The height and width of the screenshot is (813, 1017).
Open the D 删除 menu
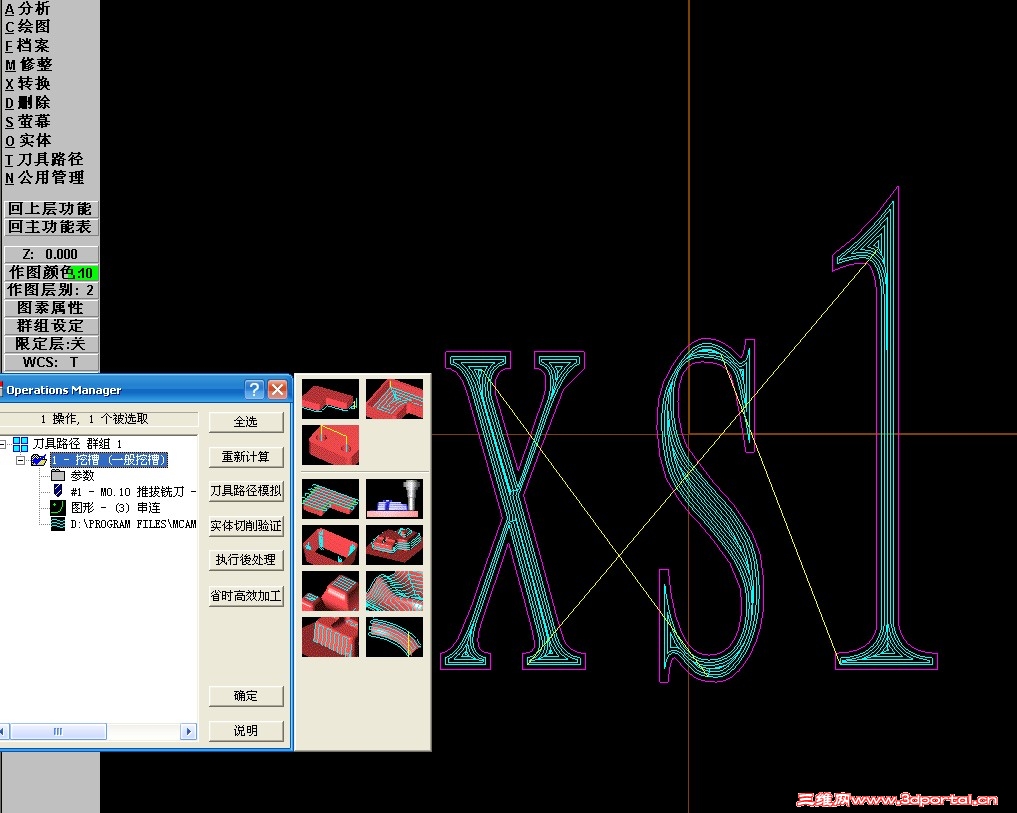click(27, 102)
